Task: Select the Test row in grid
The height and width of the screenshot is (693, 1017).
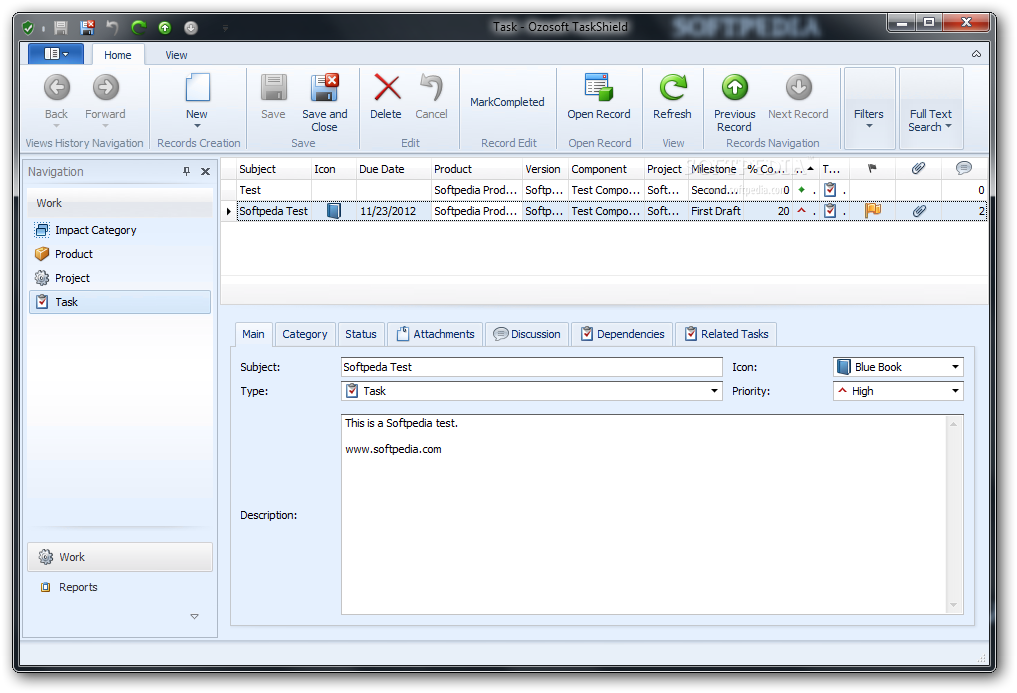Action: (604, 190)
